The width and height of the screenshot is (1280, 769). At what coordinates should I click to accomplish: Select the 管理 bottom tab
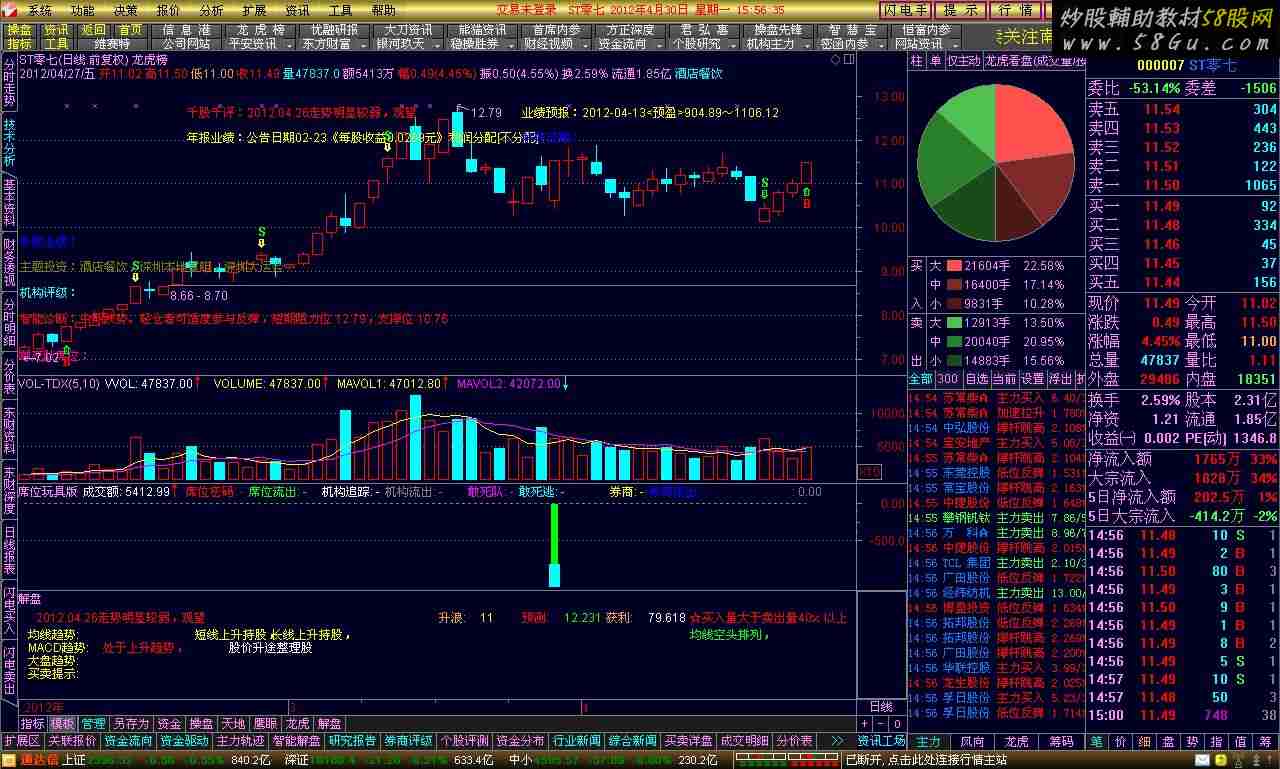[93, 723]
